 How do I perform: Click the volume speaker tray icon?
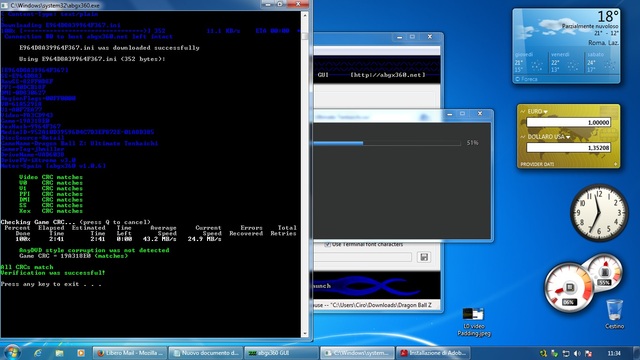[577, 353]
